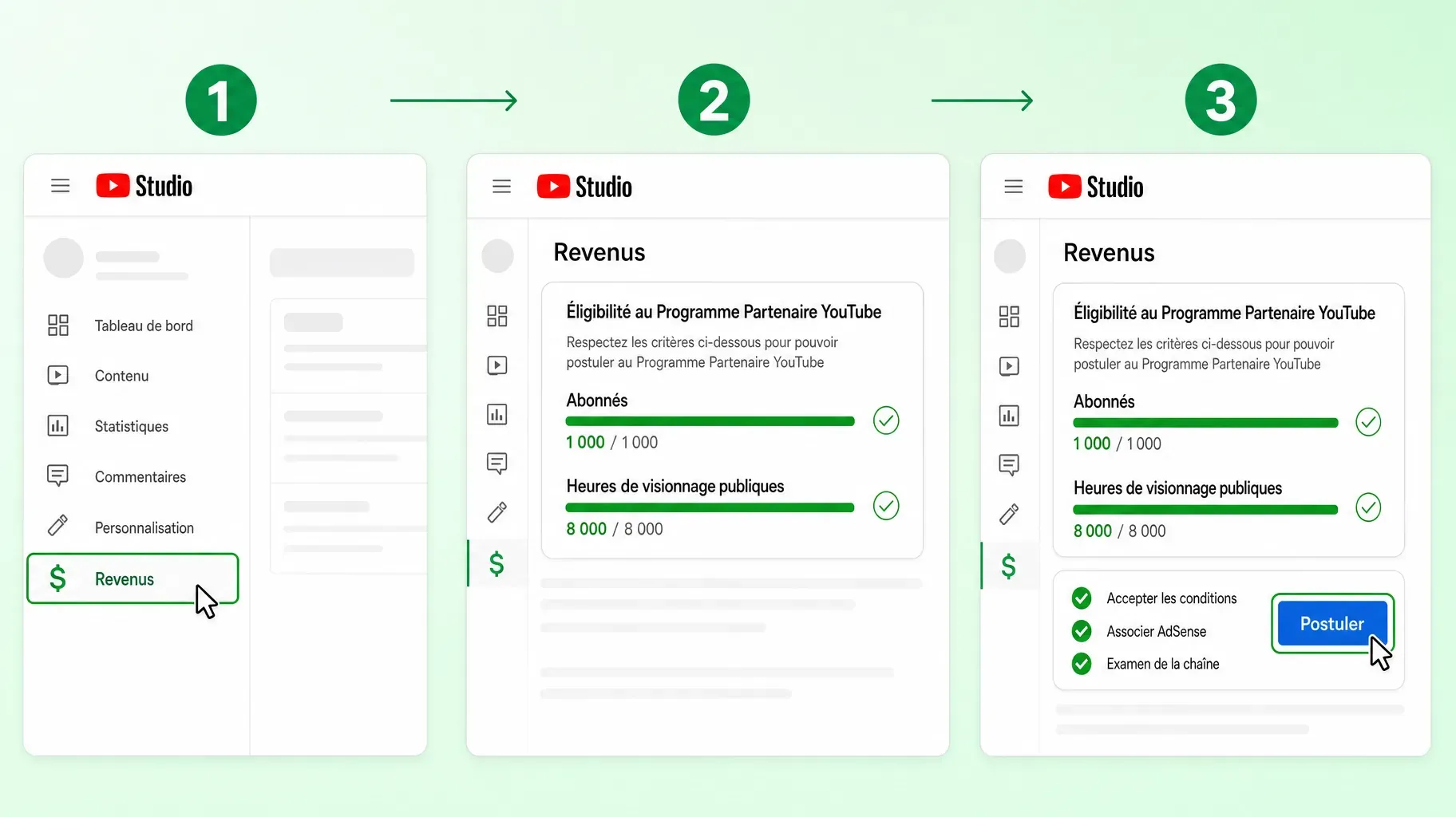Click "8 000 / 8 000" count in step 2
The height and width of the screenshot is (817, 1456).
[x=615, y=529]
